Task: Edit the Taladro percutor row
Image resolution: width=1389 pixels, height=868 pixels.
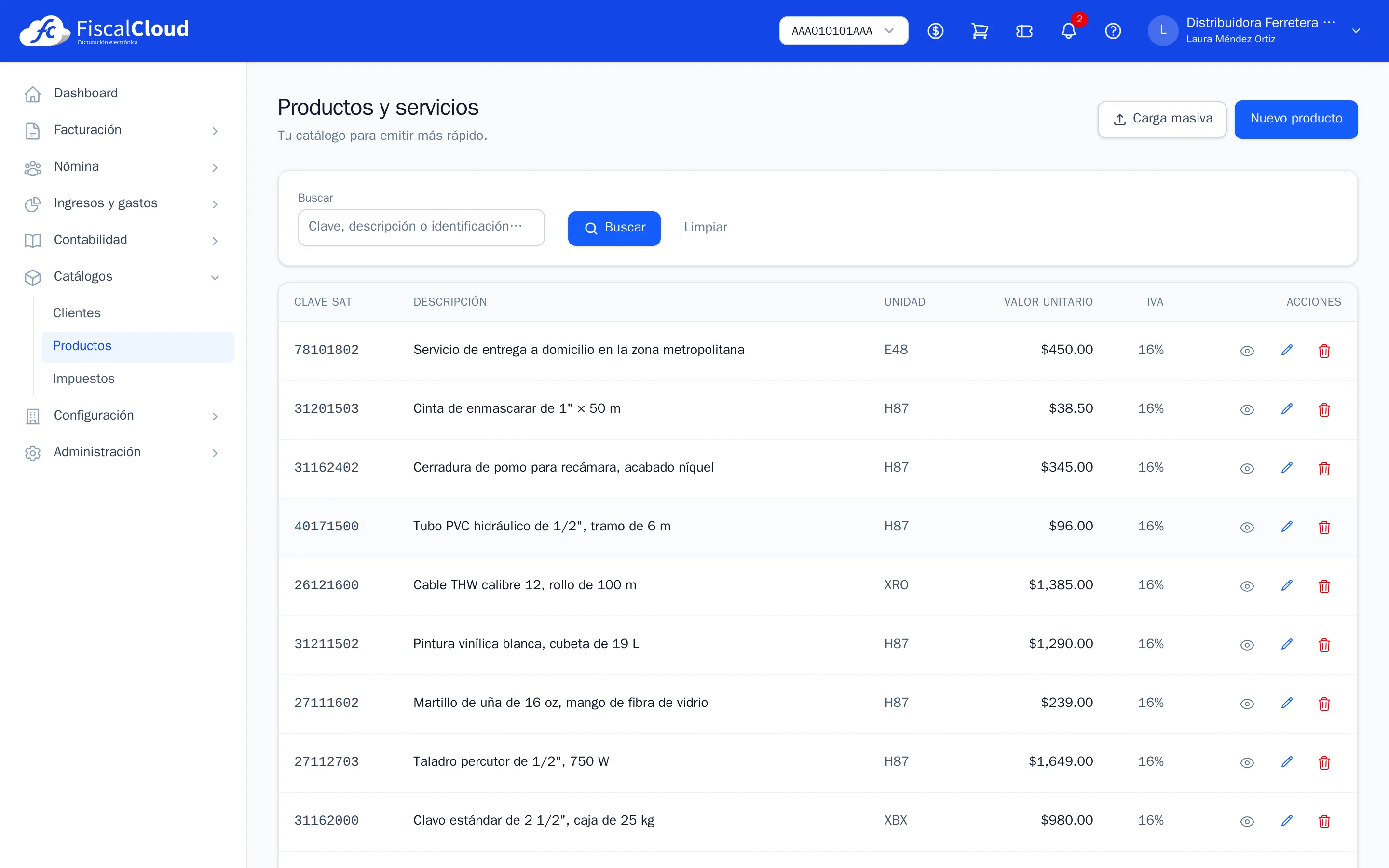Action: (1287, 762)
